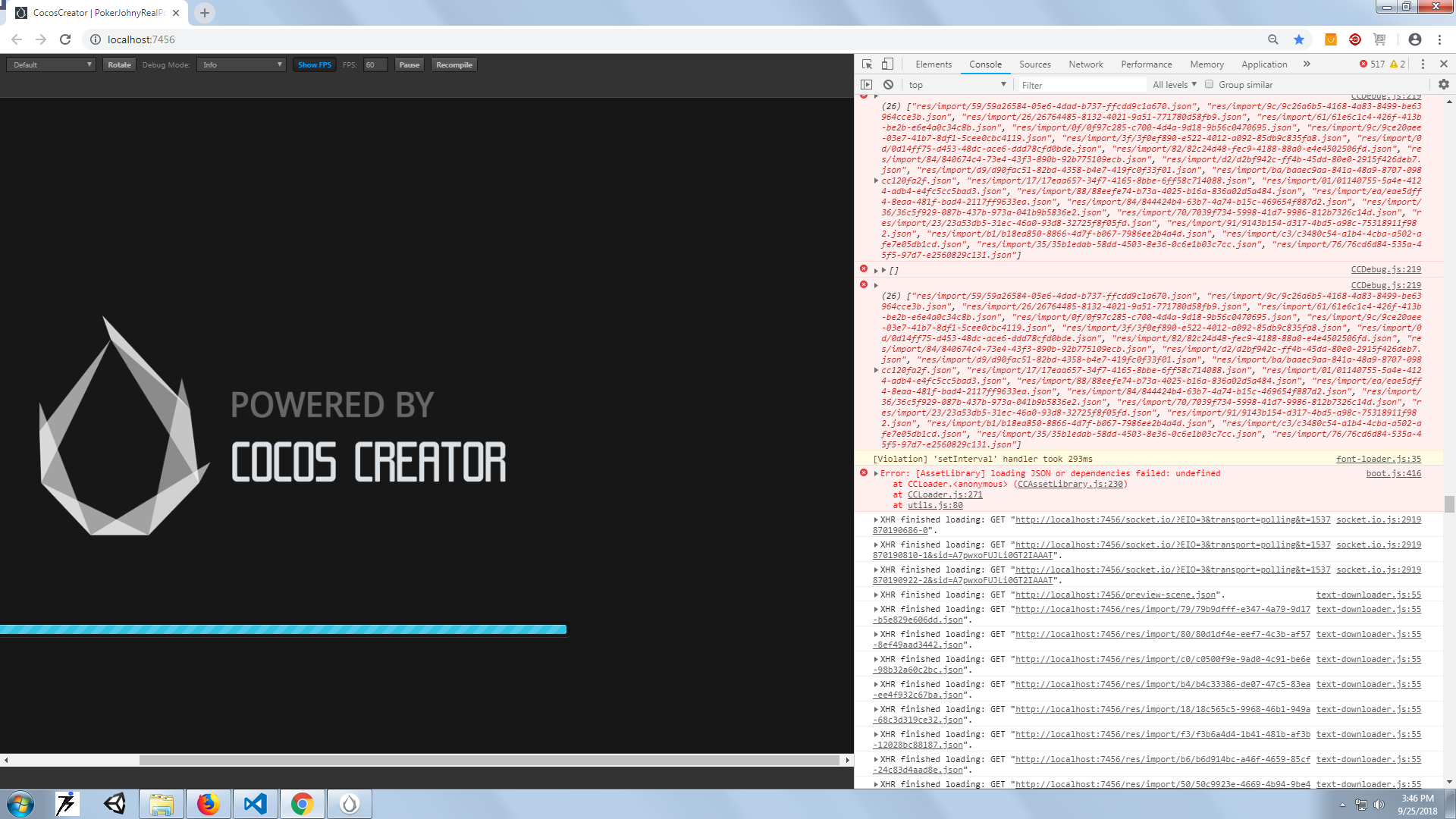1456x819 pixels.
Task: Open the top context selector dropdown
Action: [x=957, y=85]
